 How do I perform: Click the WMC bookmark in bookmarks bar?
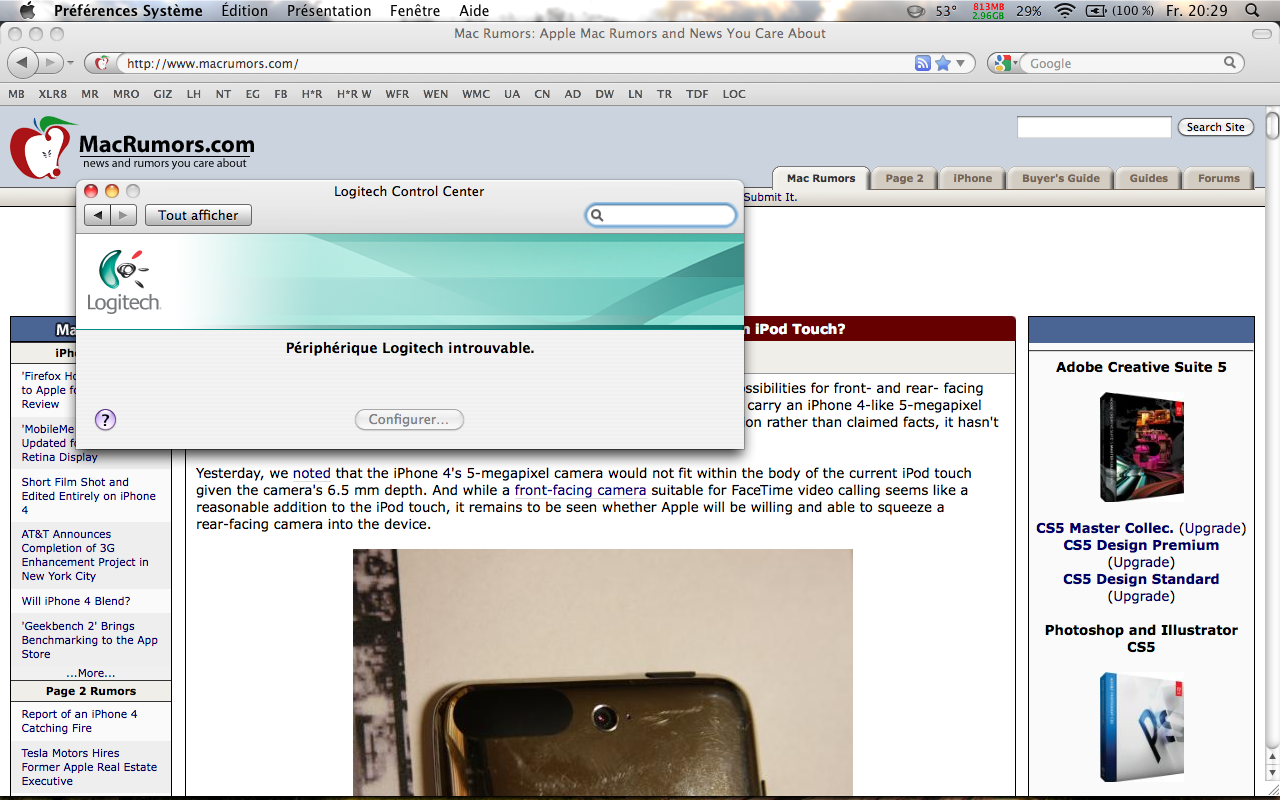pos(476,94)
